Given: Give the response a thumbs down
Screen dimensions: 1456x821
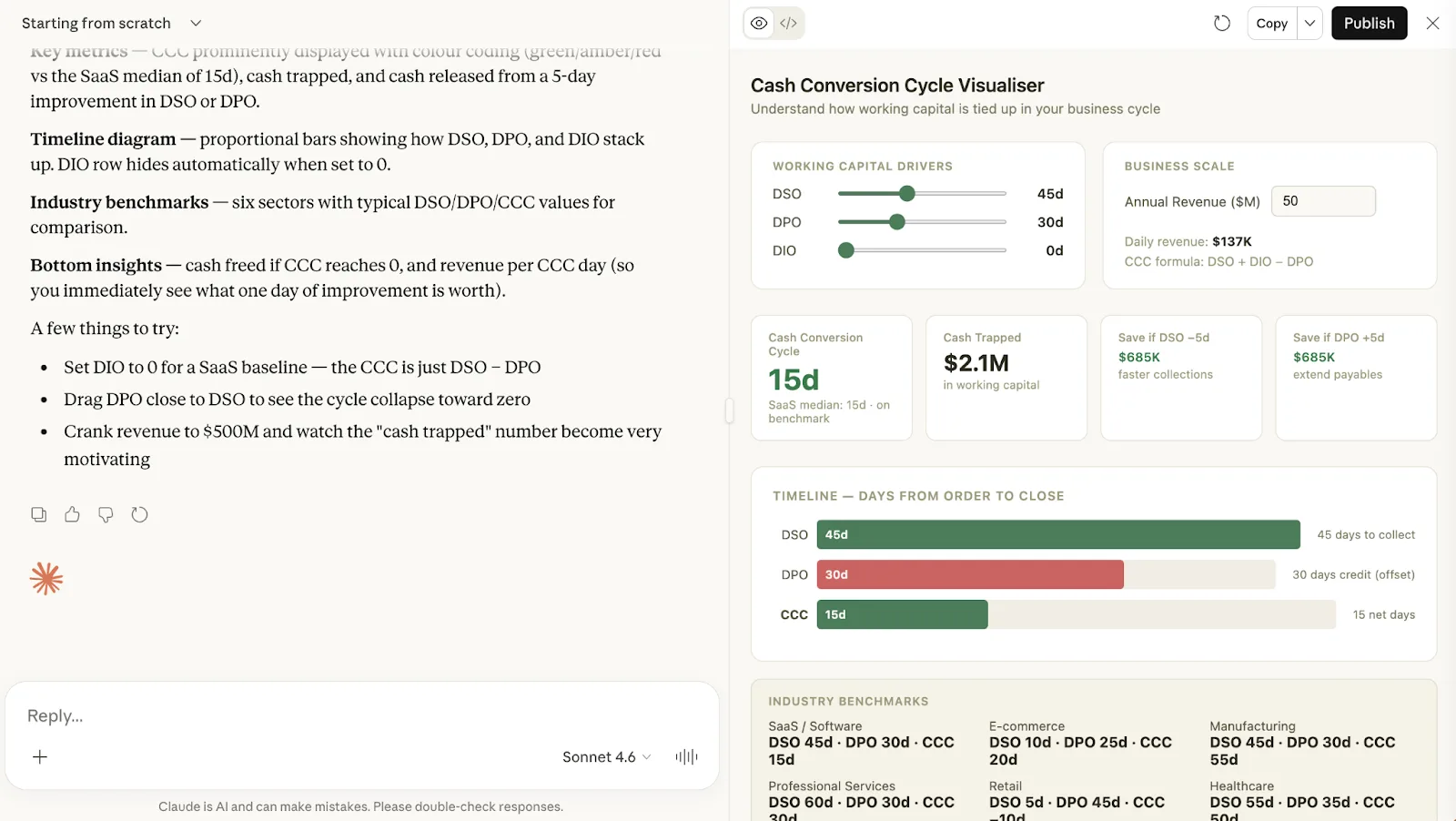Looking at the screenshot, I should [x=106, y=514].
